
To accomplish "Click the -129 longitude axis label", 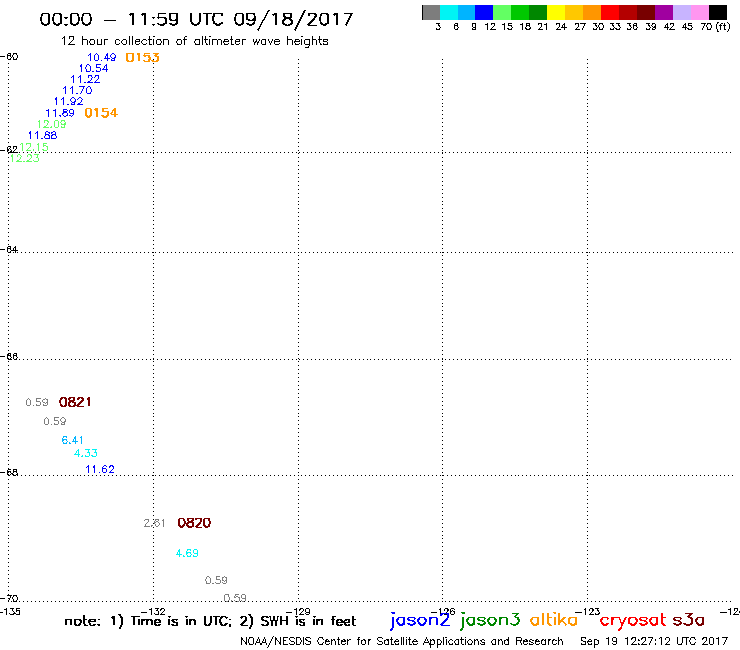I will (298, 612).
